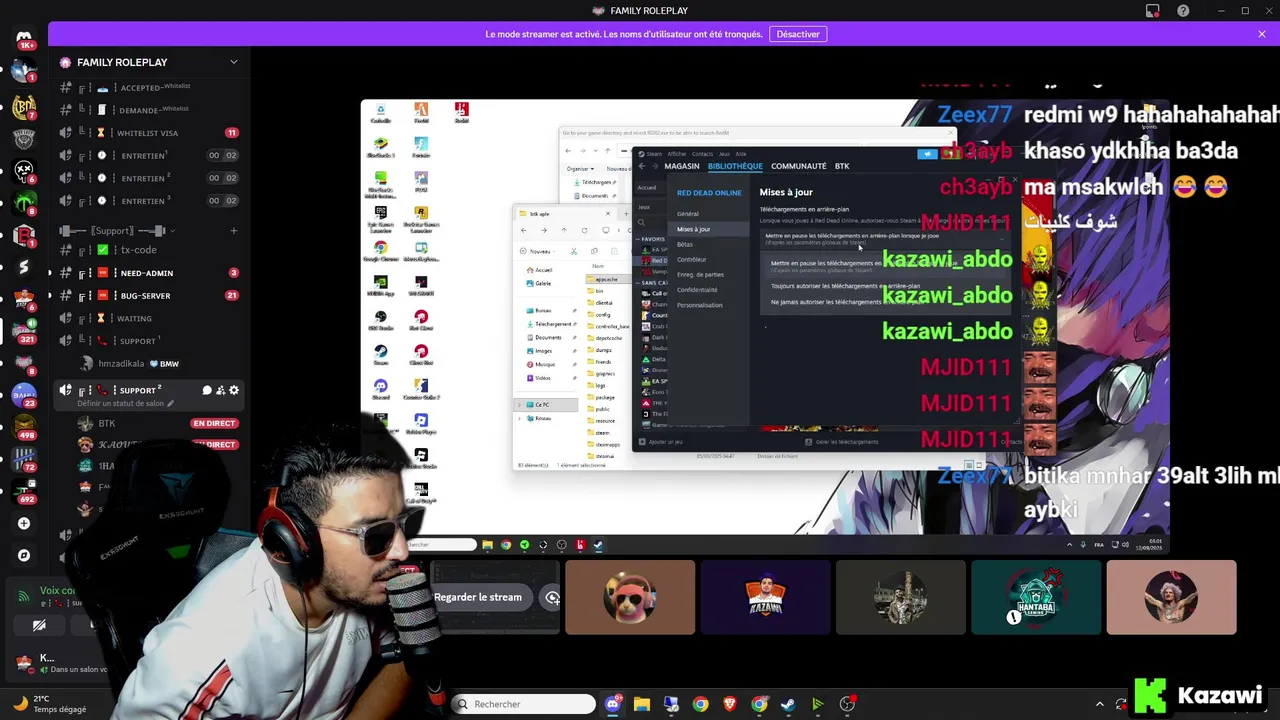Add a server with the plus icon
The height and width of the screenshot is (720, 1280).
24,523
